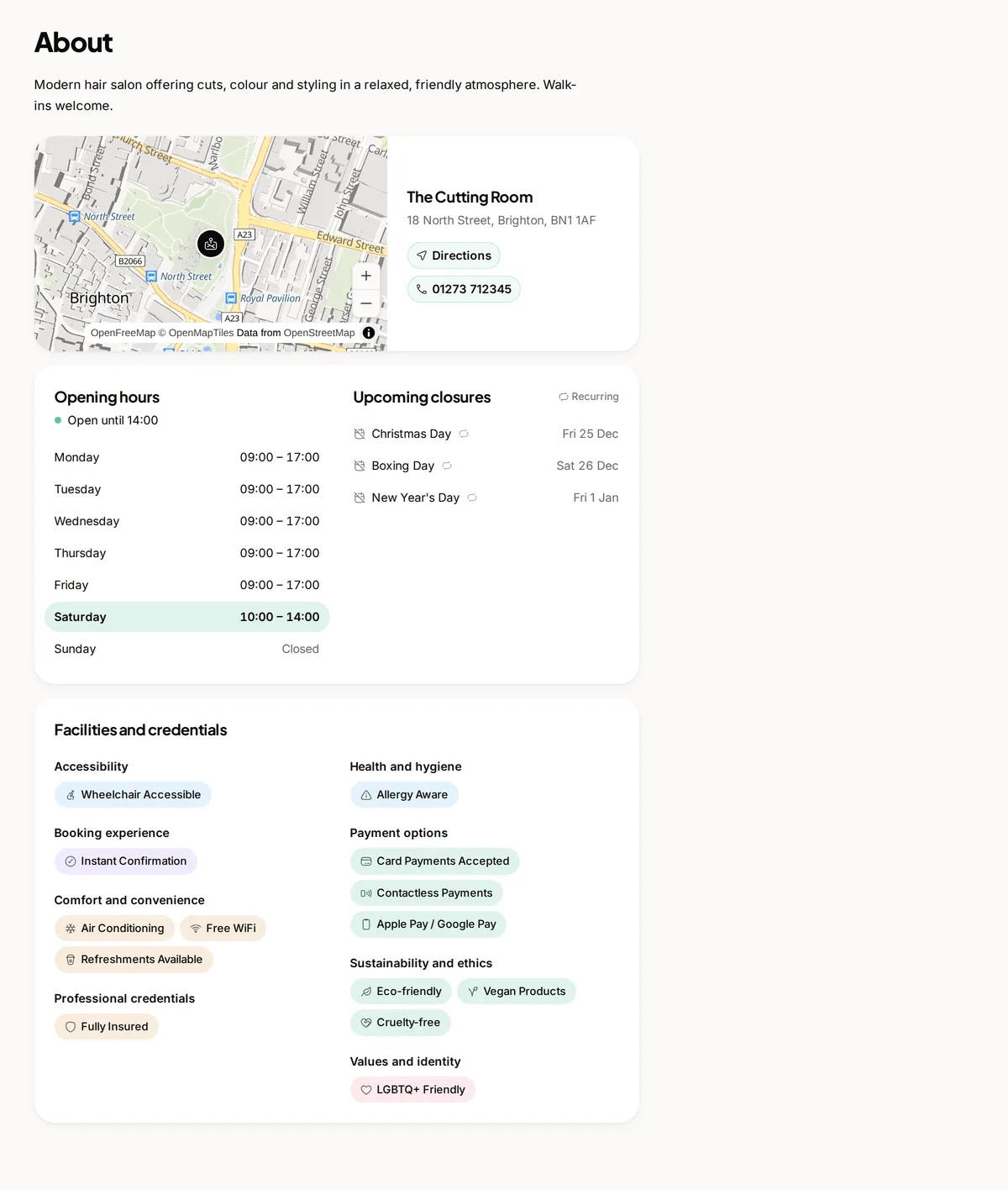Click the Tuesday opening hours row

186,489
